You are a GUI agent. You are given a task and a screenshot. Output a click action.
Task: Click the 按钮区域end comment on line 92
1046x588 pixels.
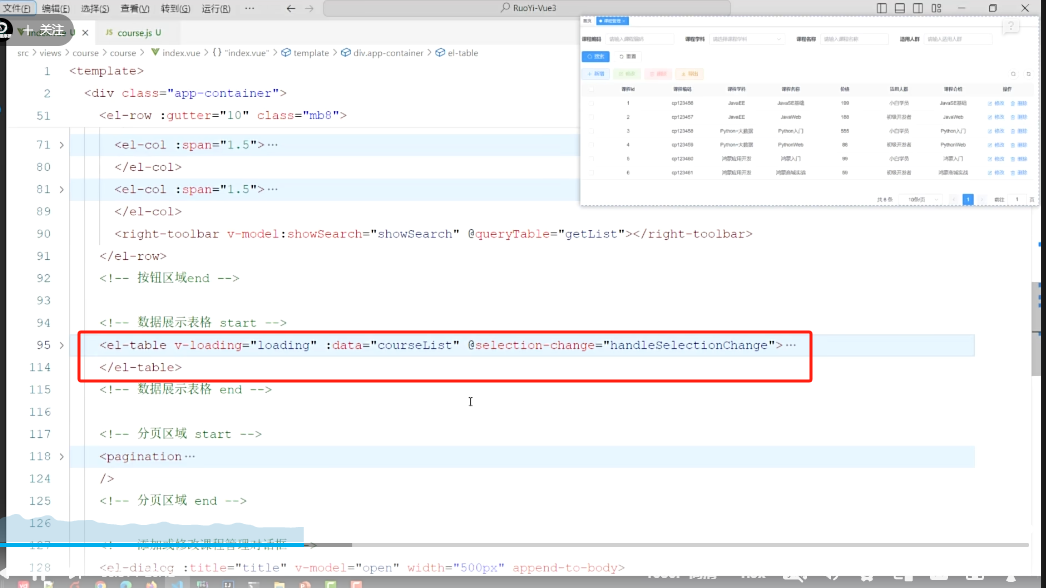coord(169,278)
